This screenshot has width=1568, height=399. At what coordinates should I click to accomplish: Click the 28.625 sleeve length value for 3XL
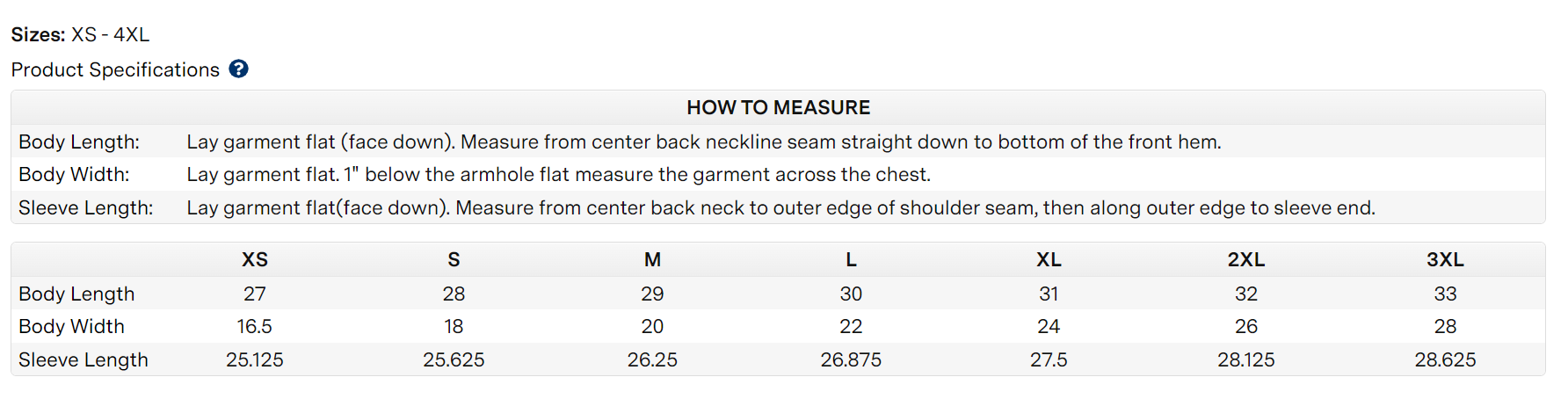coord(1445,359)
